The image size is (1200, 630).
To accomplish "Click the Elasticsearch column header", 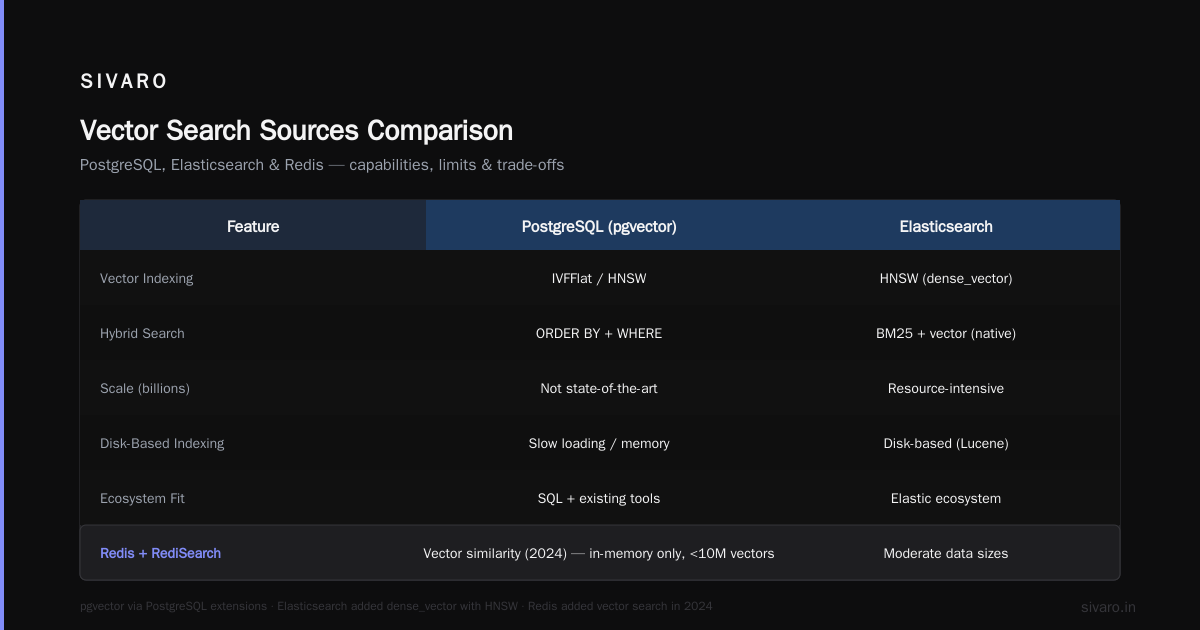I will point(946,226).
